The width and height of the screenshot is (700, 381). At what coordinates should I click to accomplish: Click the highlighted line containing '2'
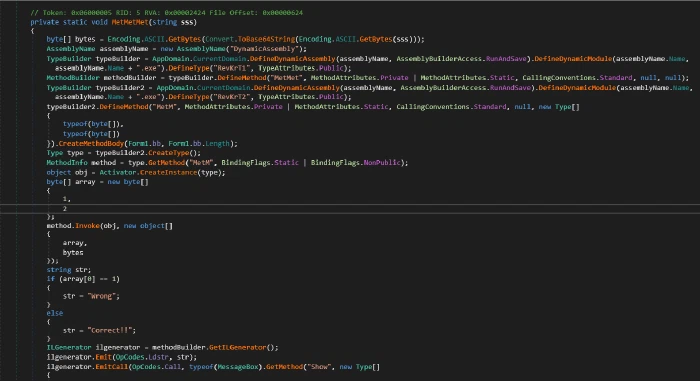tap(350, 209)
